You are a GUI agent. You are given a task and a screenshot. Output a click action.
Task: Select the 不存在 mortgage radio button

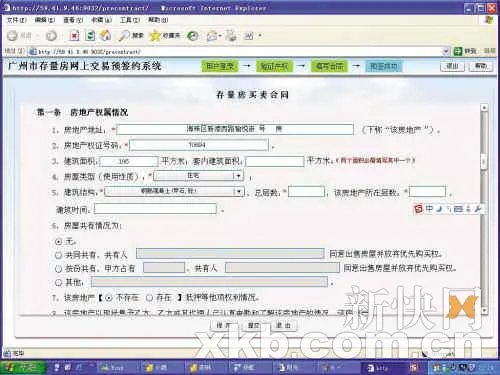[109, 298]
